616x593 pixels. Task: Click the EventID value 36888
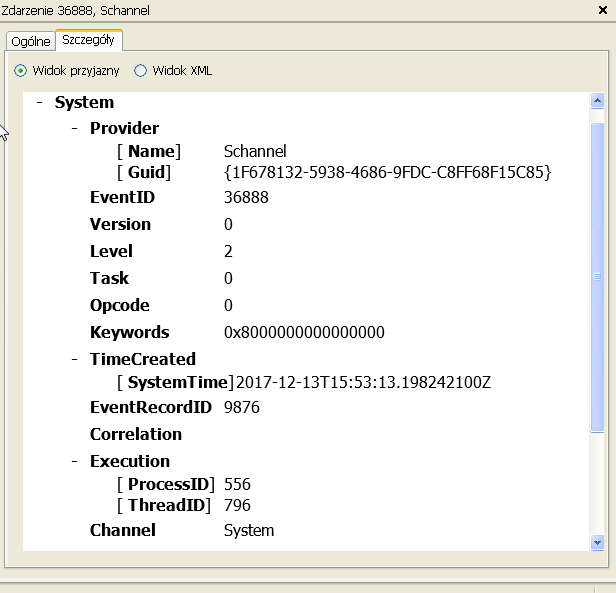point(246,197)
